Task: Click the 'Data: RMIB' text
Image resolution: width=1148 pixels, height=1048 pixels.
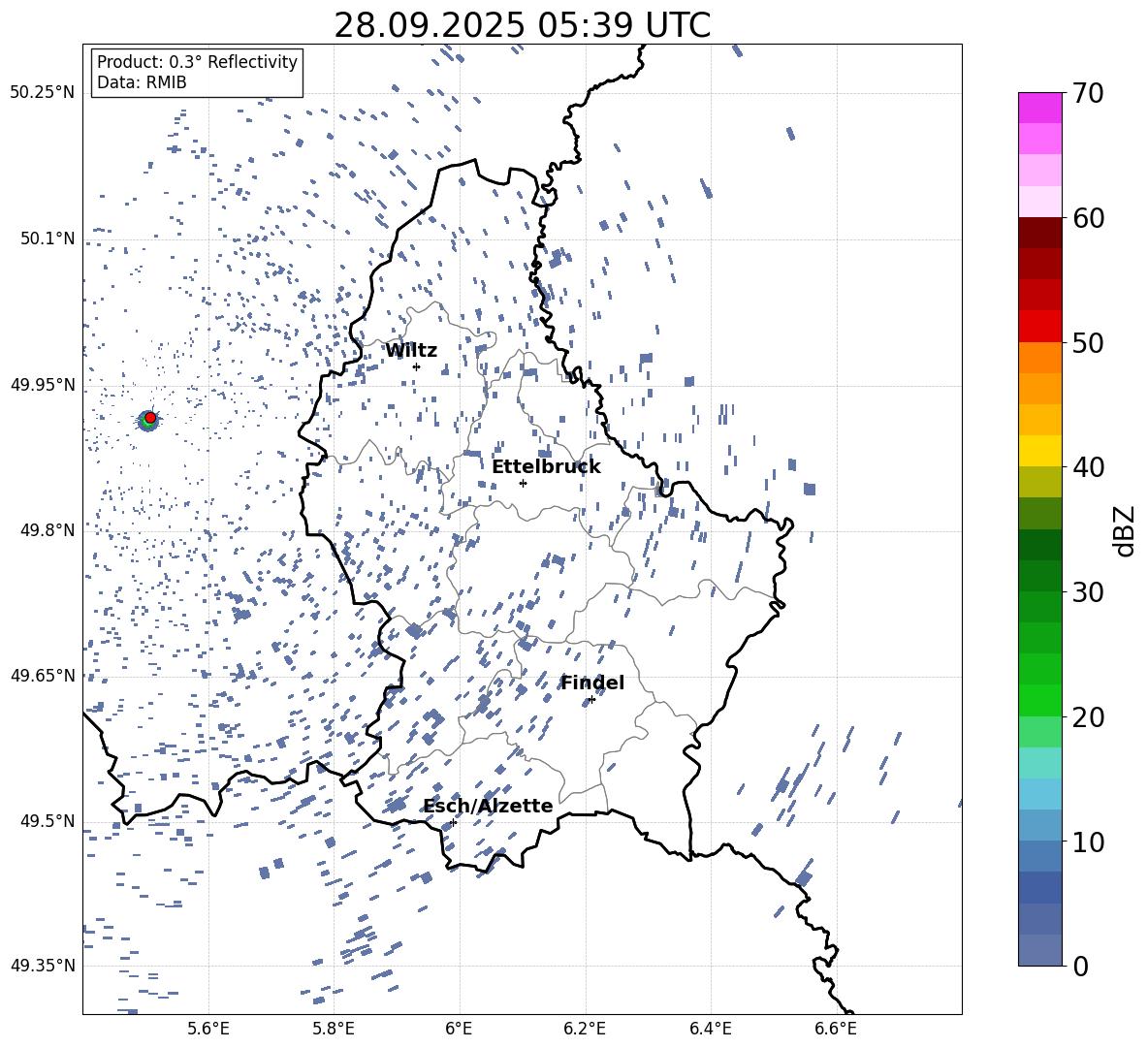Action: coord(142,82)
